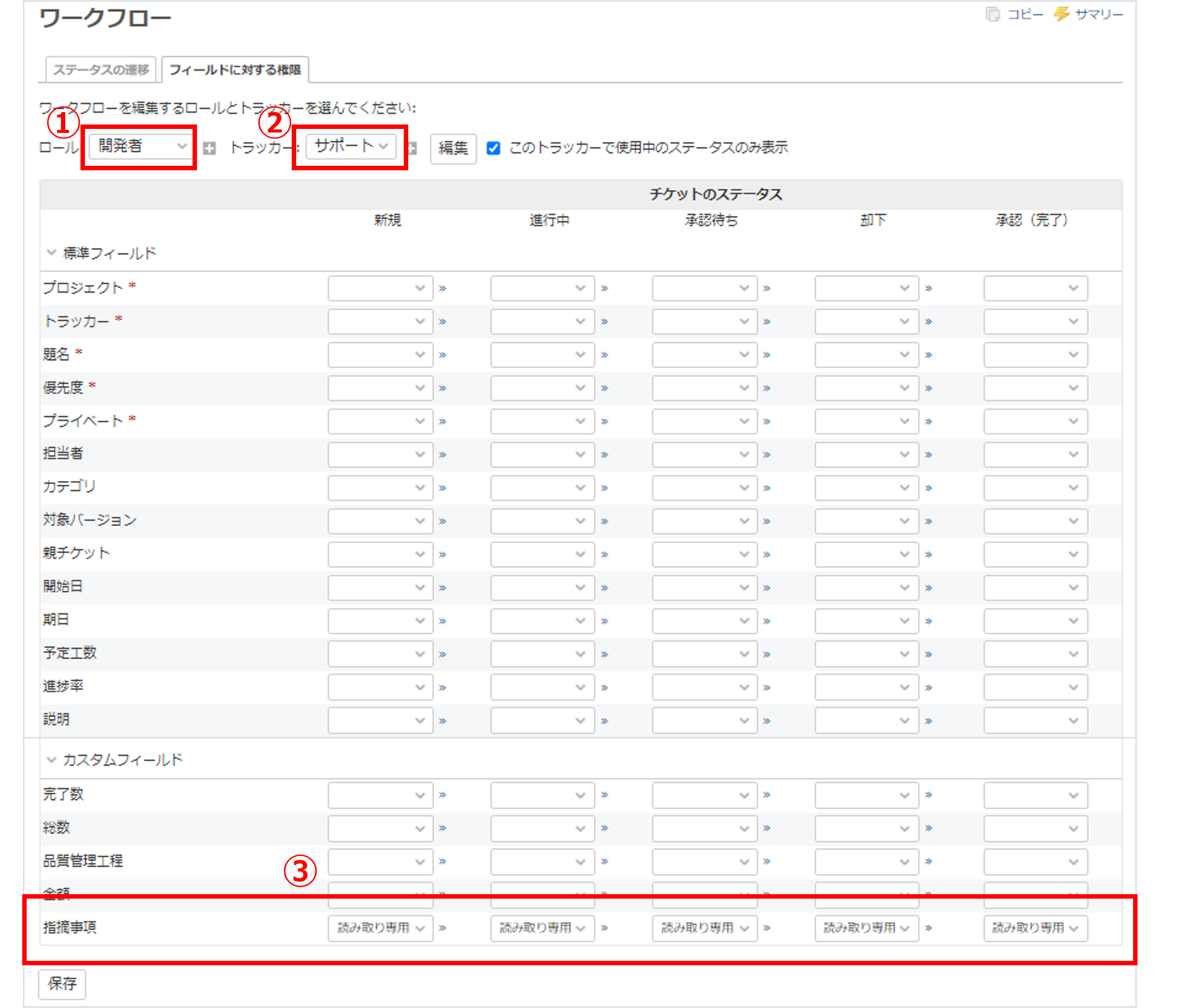Collapse the 標準フィールド section
The height and width of the screenshot is (1008, 1190).
(52, 253)
